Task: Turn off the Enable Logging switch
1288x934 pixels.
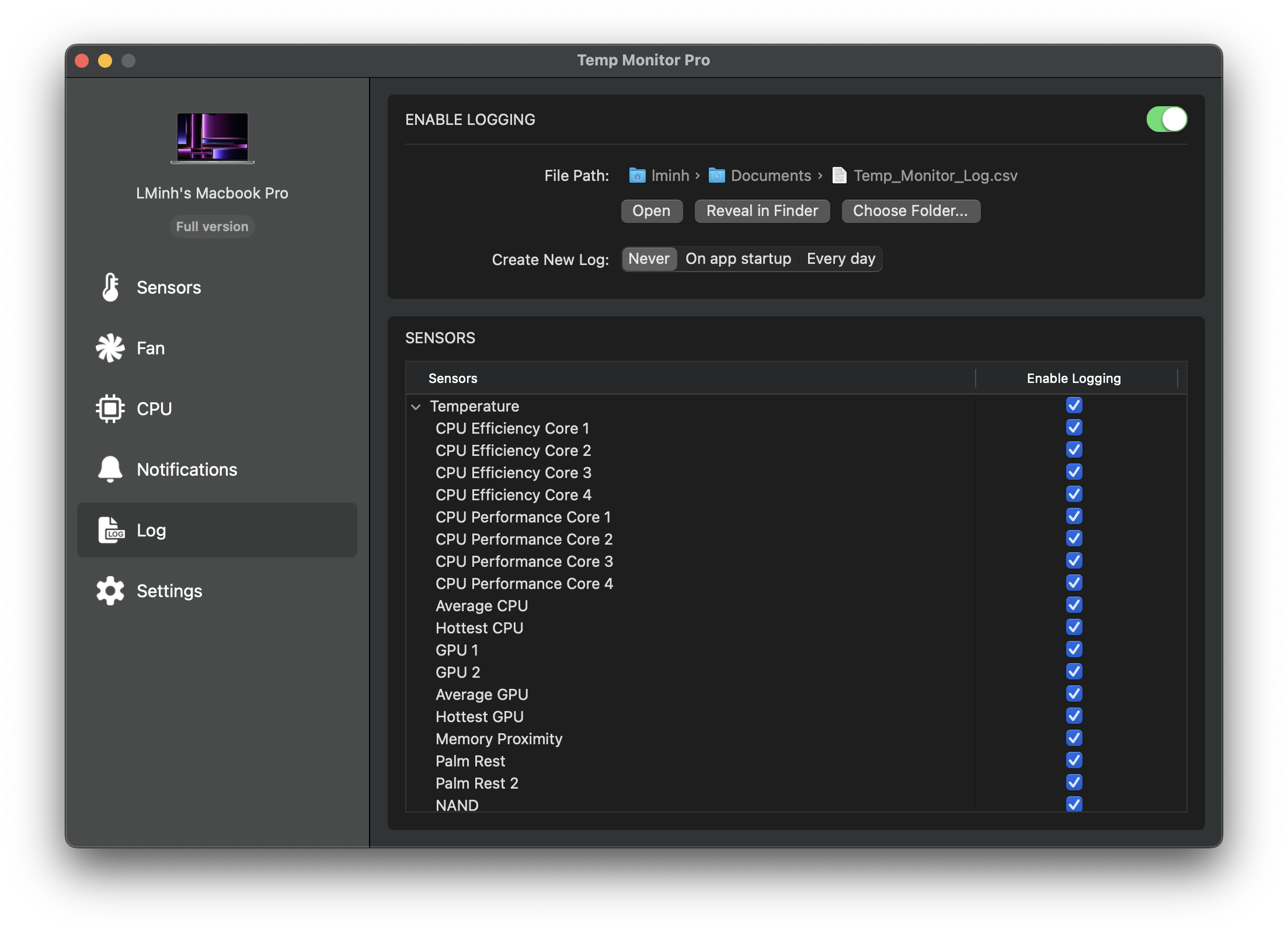Action: click(x=1167, y=120)
